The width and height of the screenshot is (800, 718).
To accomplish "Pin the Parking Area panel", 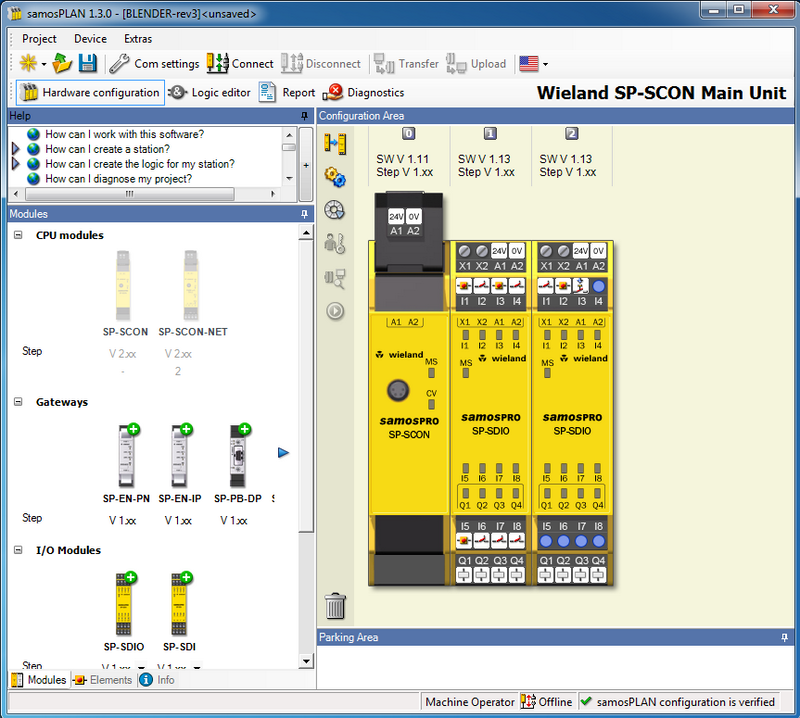I will [x=785, y=637].
